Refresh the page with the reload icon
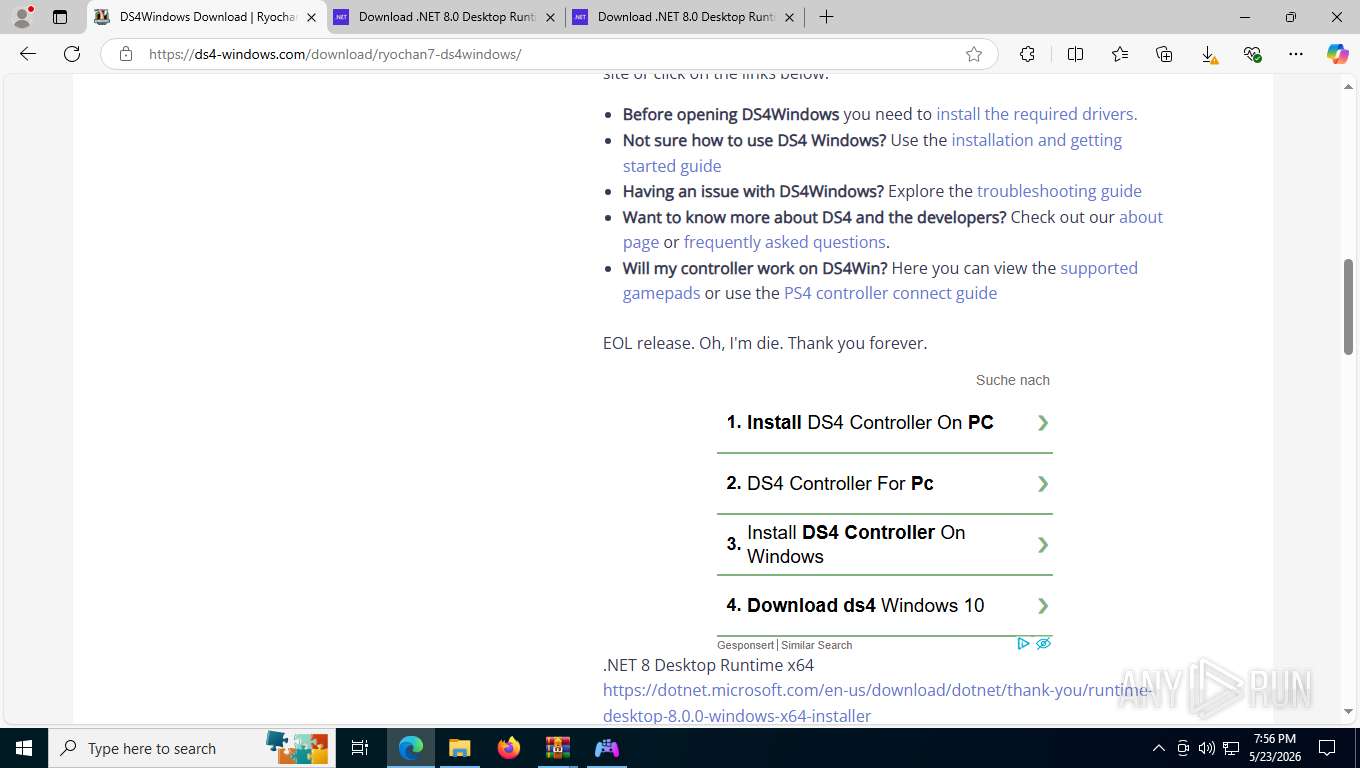Screen dimensions: 1360x768 [72, 54]
